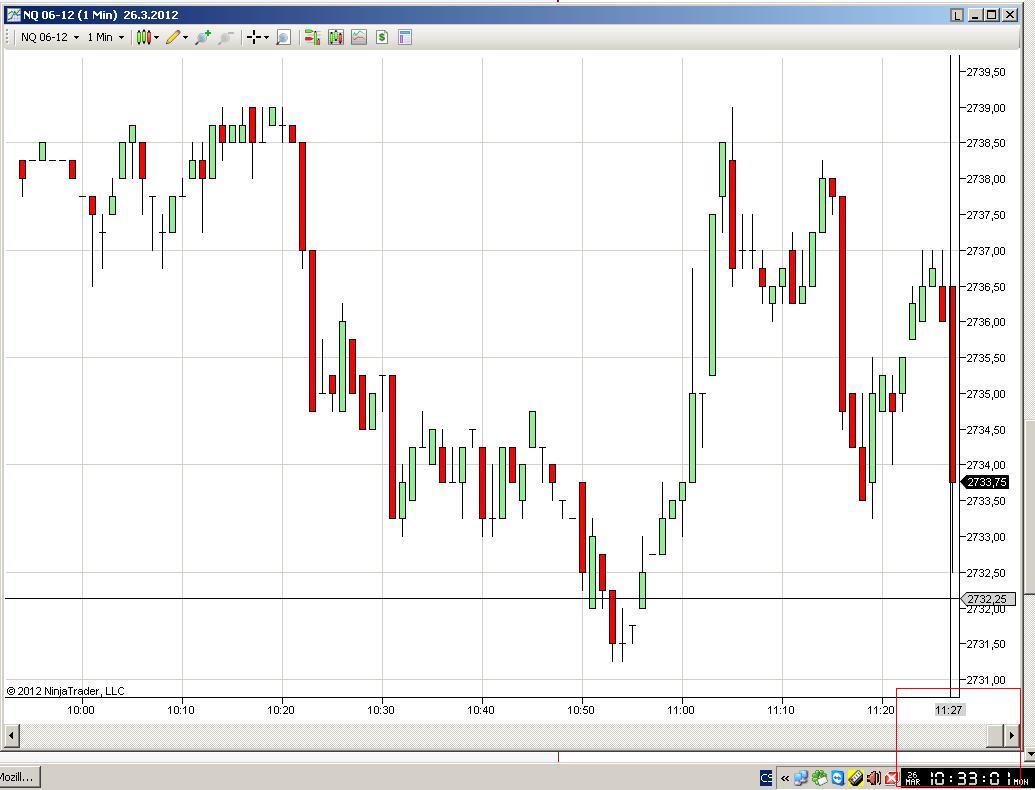Click the horizontal scrollbar right arrow
1035x790 pixels.
tap(1011, 735)
